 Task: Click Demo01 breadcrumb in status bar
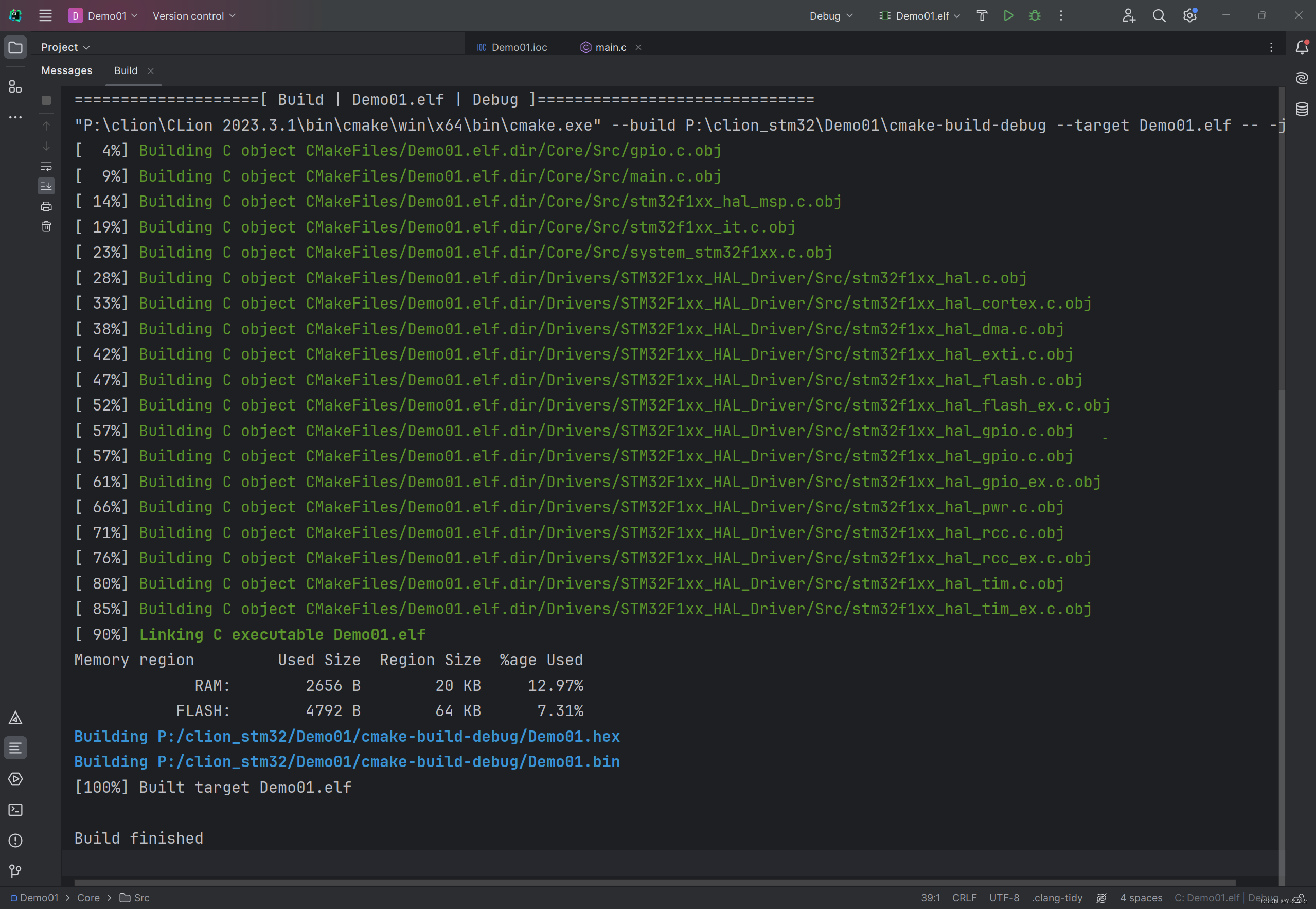[x=34, y=898]
